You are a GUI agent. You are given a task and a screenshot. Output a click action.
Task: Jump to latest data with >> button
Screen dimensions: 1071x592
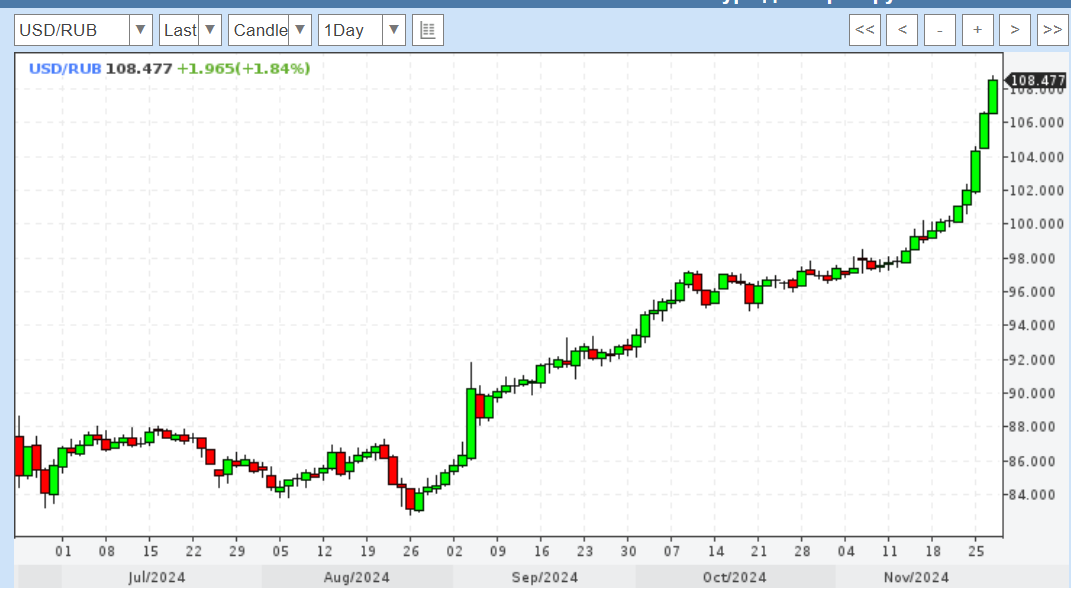pos(1052,30)
